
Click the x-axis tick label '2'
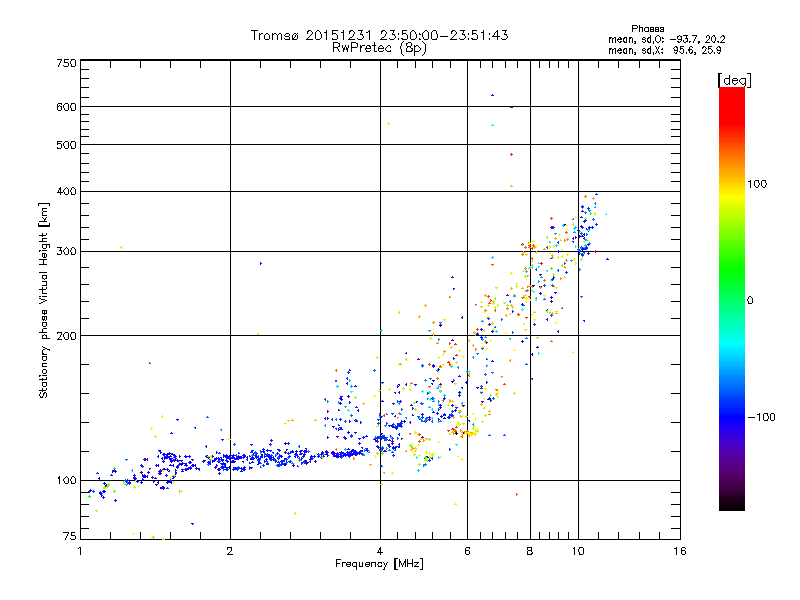(230, 551)
